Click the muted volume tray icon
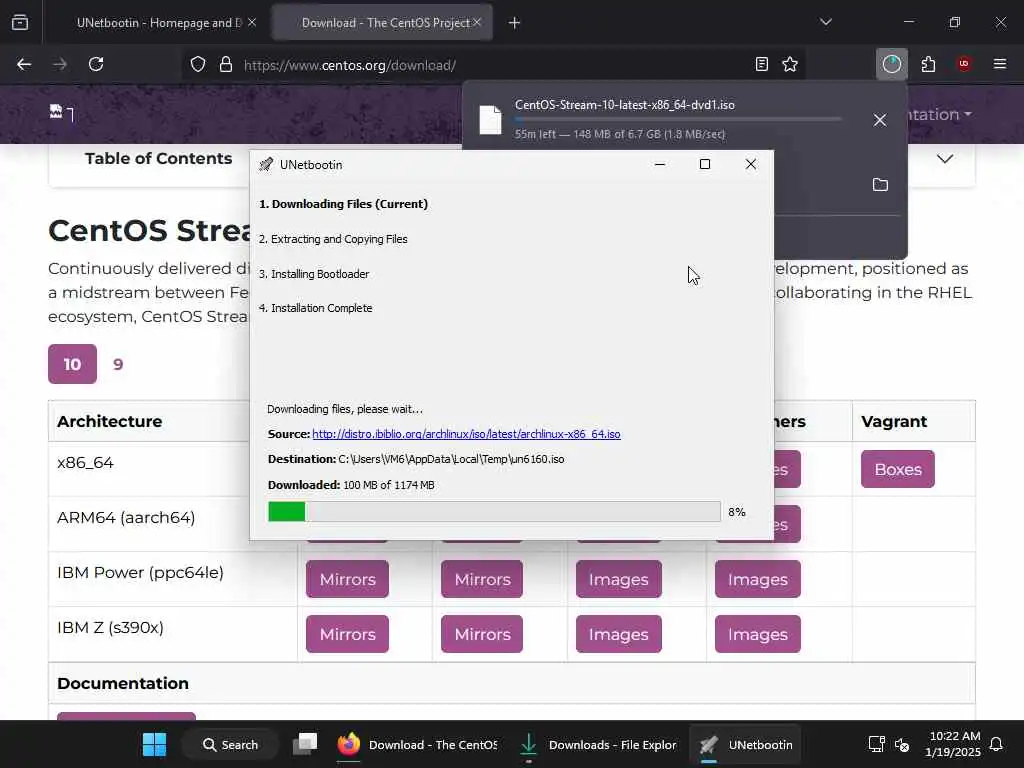The image size is (1024, 768). tap(902, 744)
